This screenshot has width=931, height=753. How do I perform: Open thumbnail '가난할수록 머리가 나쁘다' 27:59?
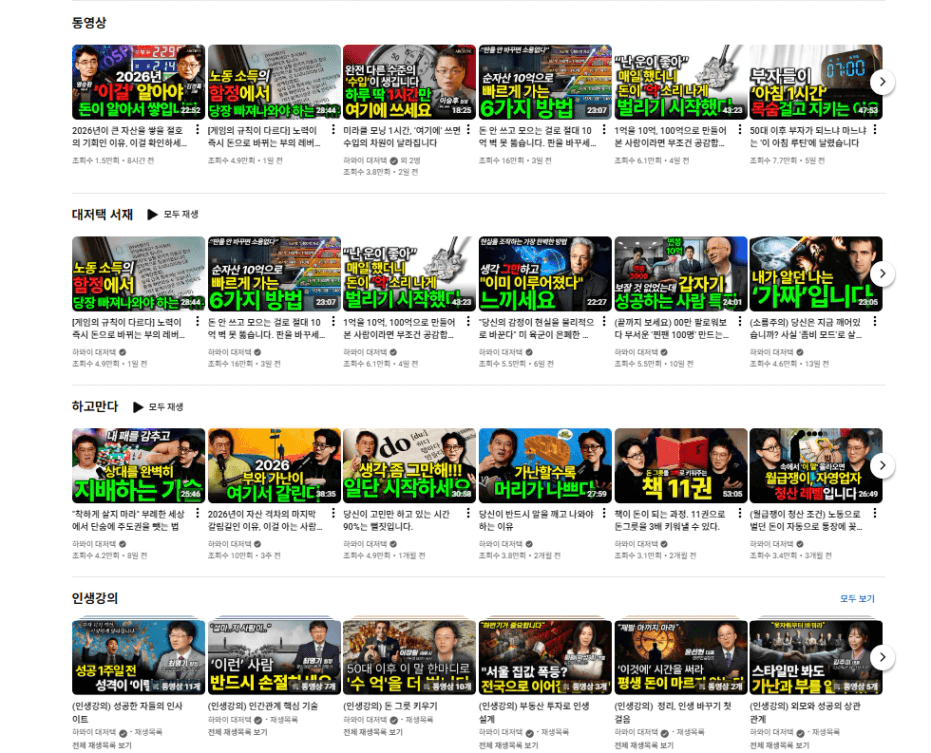[545, 466]
